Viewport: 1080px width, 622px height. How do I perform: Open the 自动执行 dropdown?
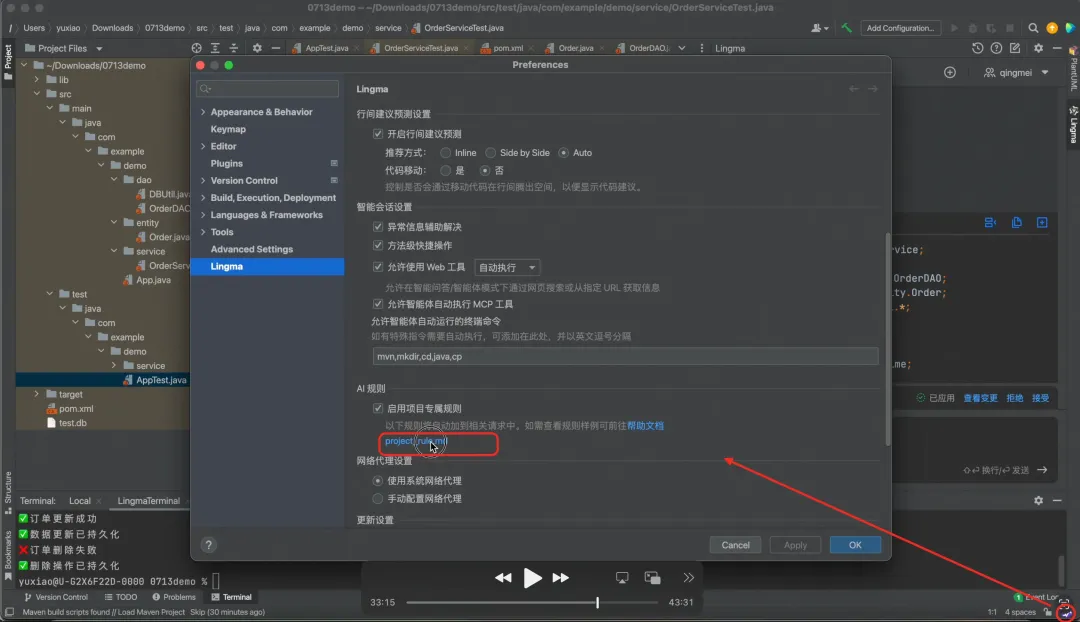[x=507, y=267]
